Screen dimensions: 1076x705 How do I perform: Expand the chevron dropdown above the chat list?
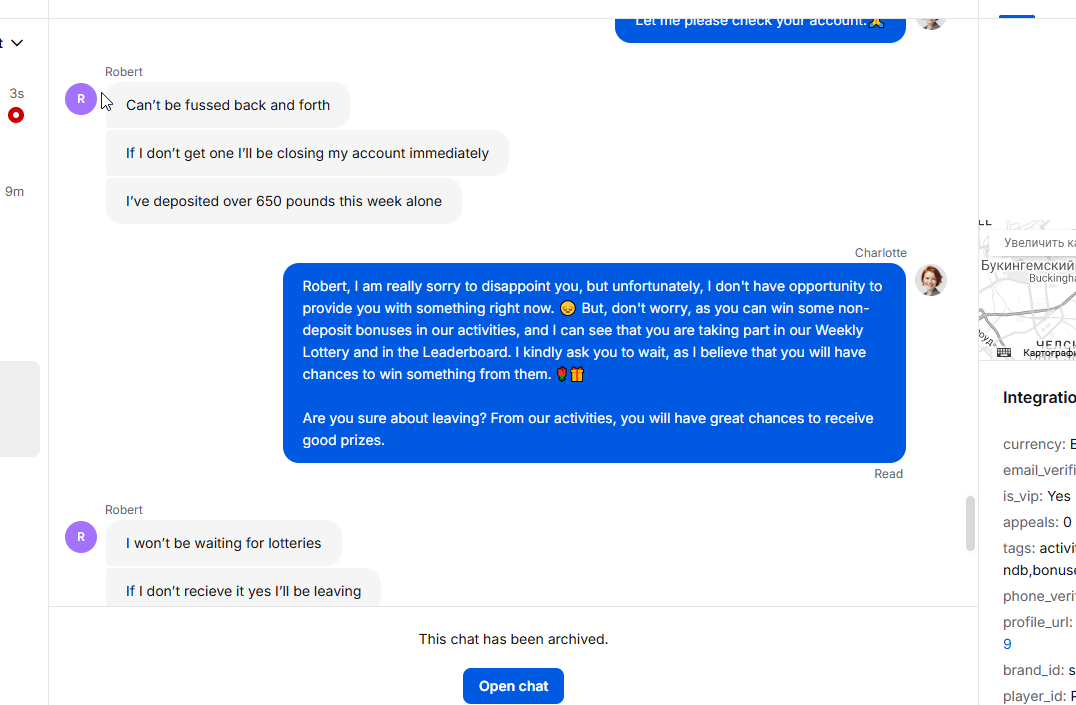17,43
